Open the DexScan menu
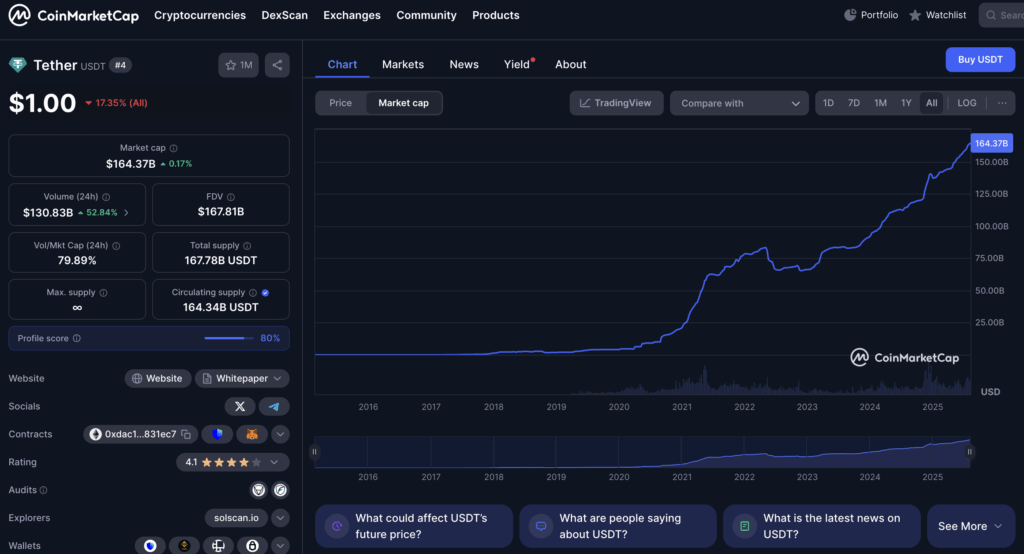The image size is (1024, 554). coord(284,15)
